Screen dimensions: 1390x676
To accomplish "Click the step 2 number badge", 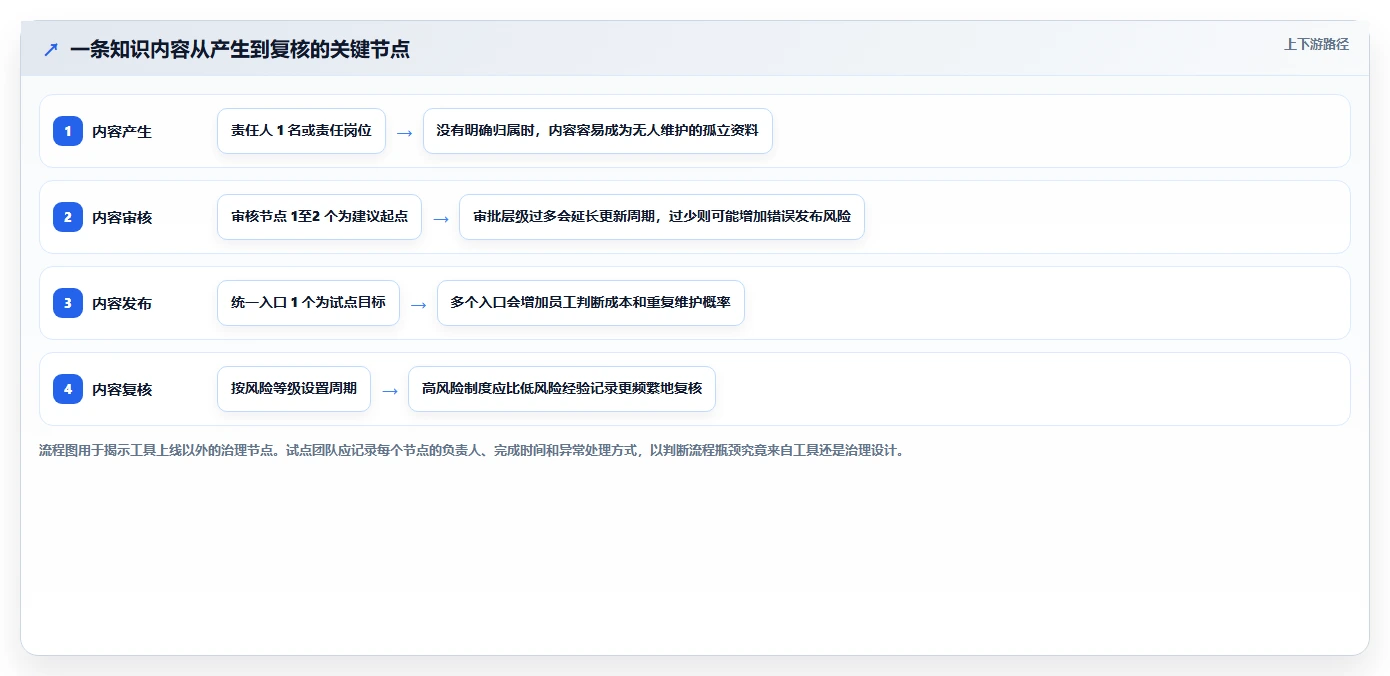I will click(68, 217).
